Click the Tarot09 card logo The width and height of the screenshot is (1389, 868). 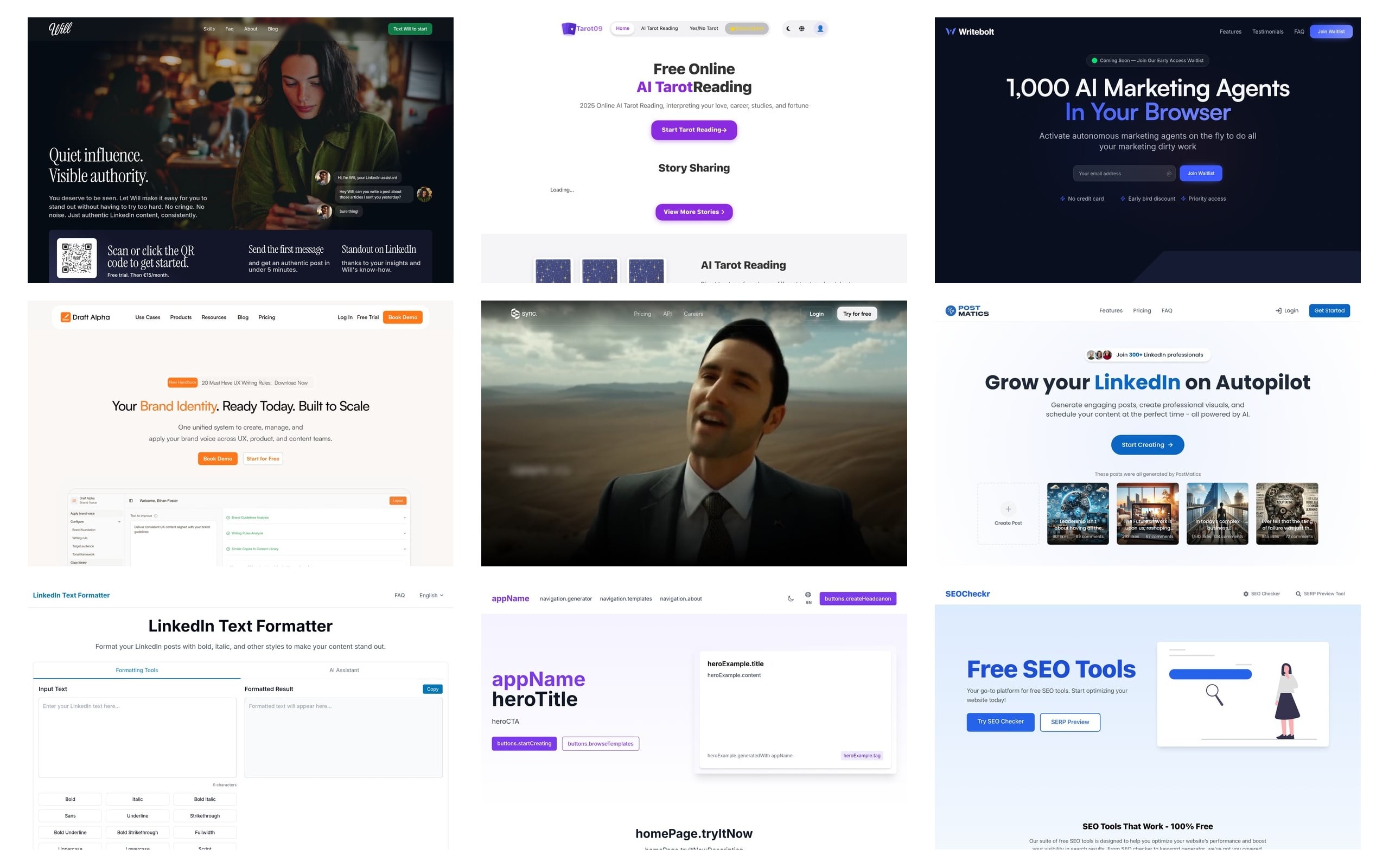[568, 29]
